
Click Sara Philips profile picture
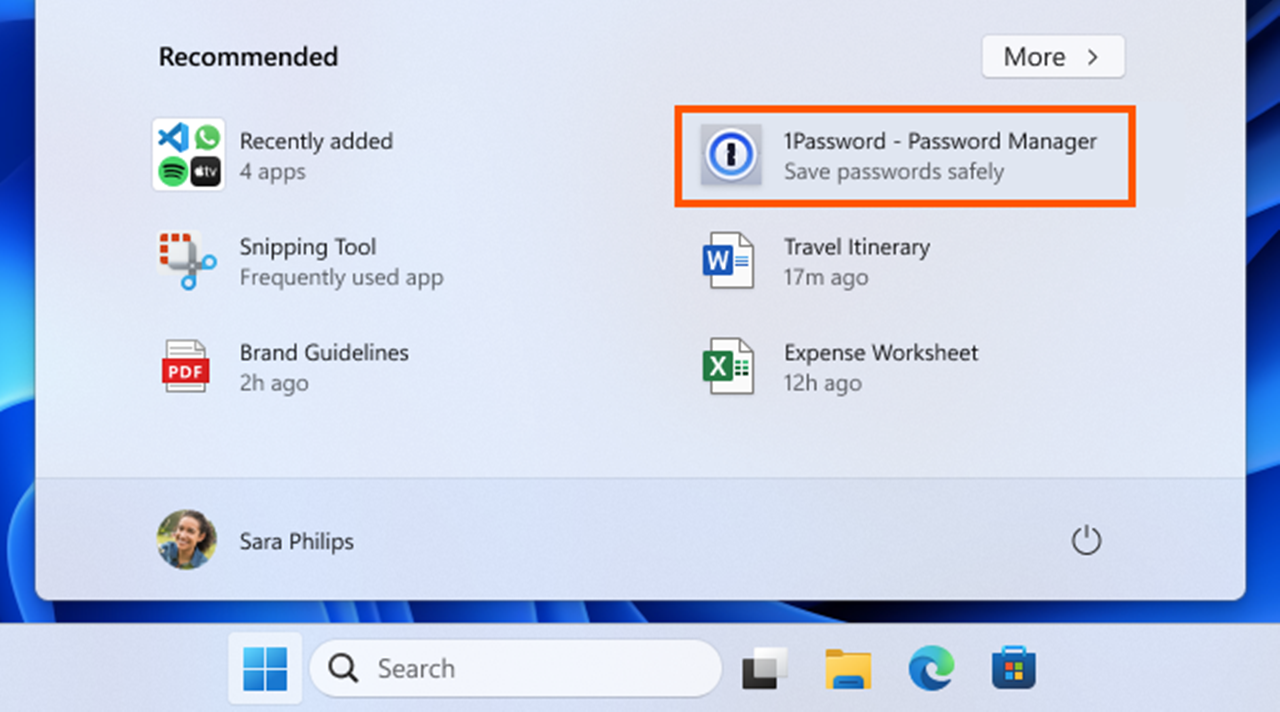pyautogui.click(x=187, y=540)
